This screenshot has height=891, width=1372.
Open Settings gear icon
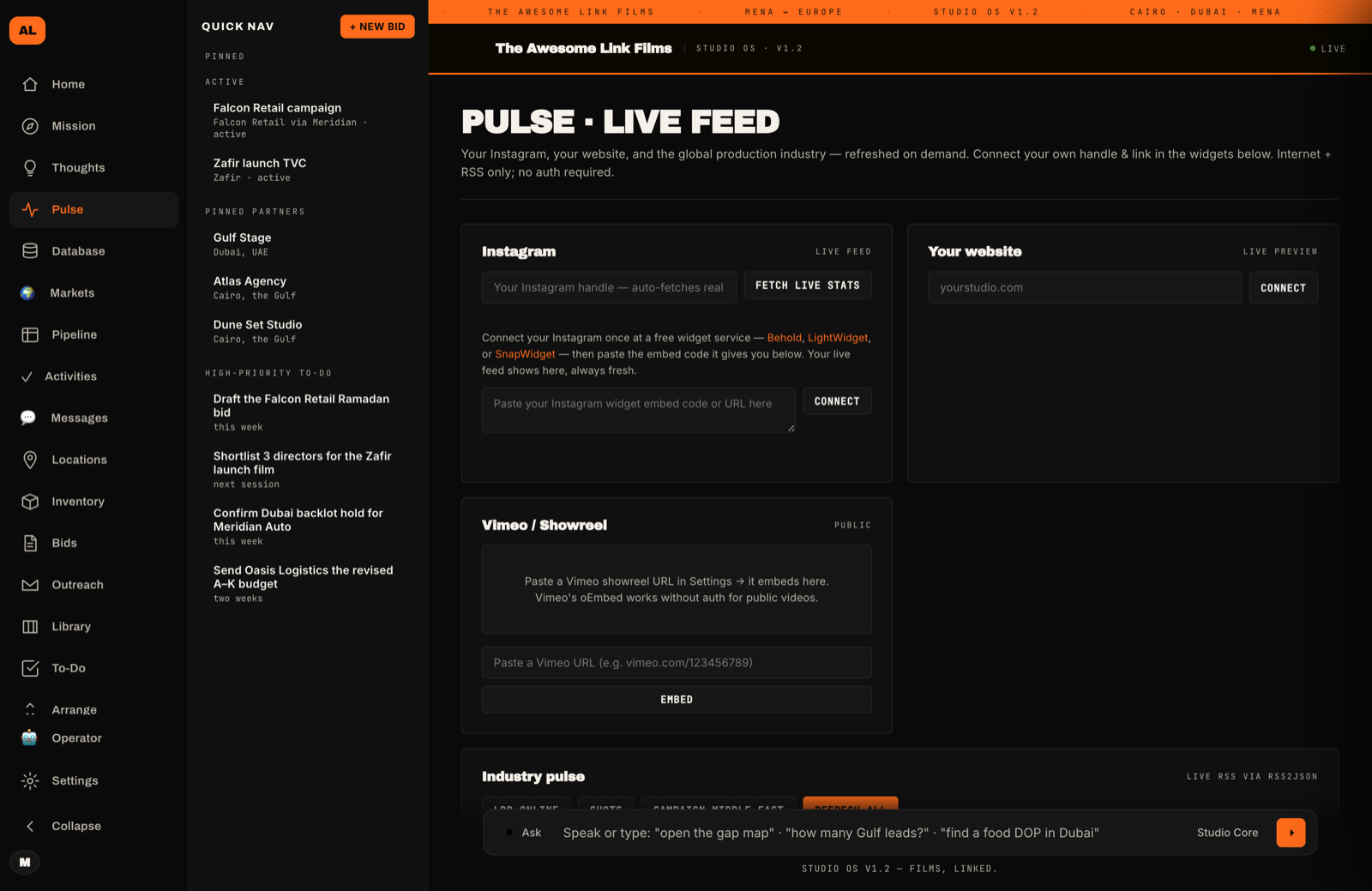[30, 780]
